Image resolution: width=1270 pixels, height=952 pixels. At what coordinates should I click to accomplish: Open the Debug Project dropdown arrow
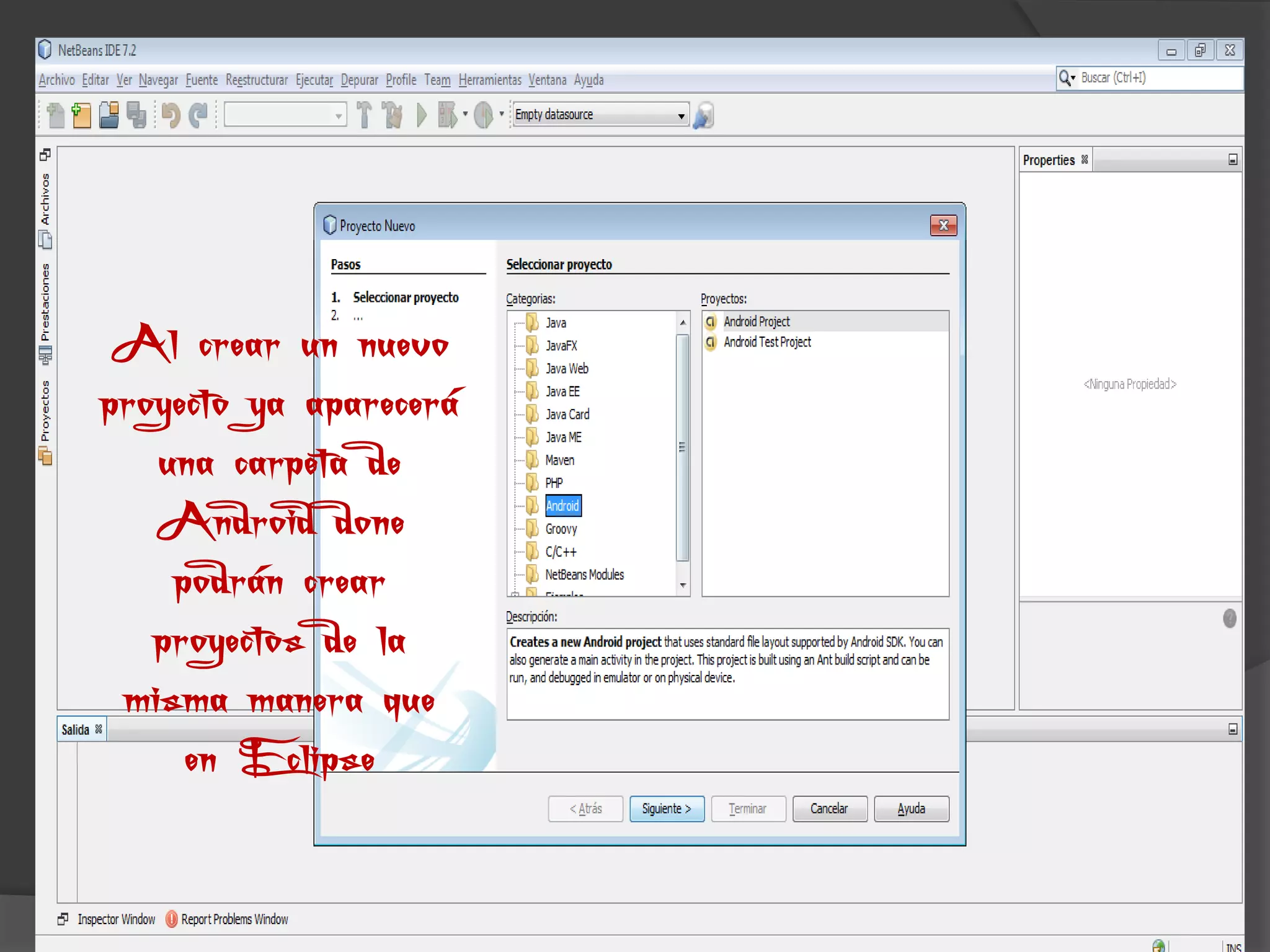coord(465,114)
